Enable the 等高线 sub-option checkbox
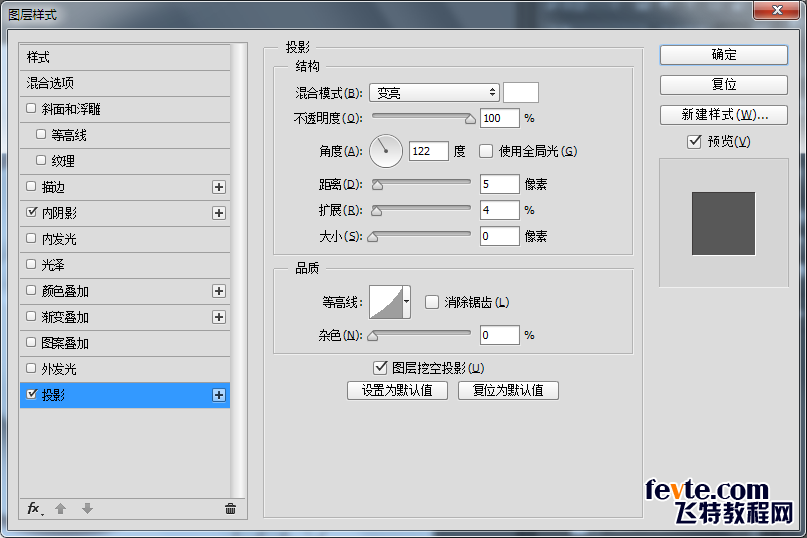 pyautogui.click(x=41, y=134)
